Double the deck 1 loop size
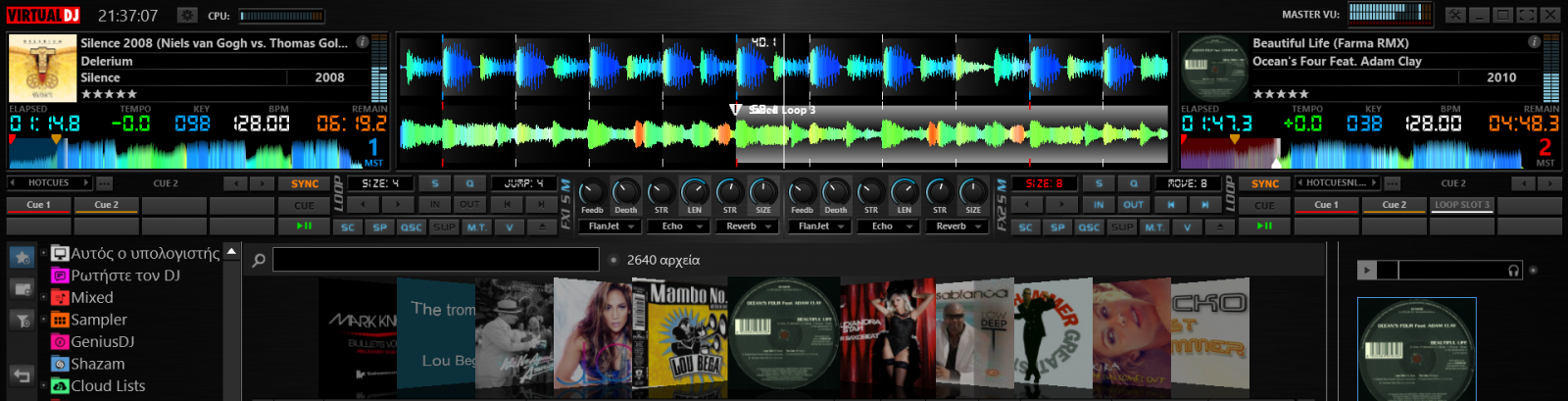This screenshot has width=1568, height=401. [397, 204]
